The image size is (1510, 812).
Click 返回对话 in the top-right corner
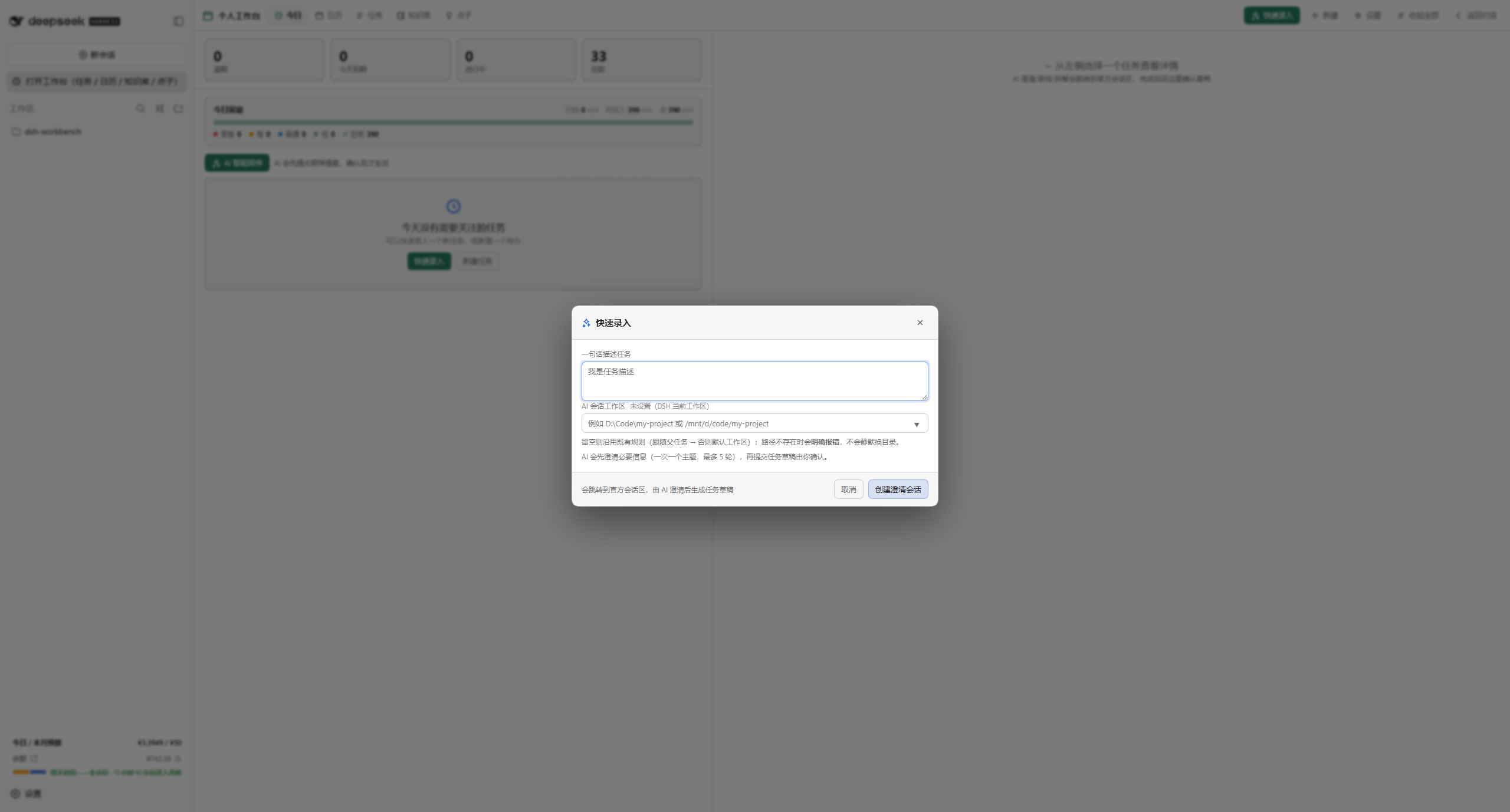click(x=1476, y=15)
